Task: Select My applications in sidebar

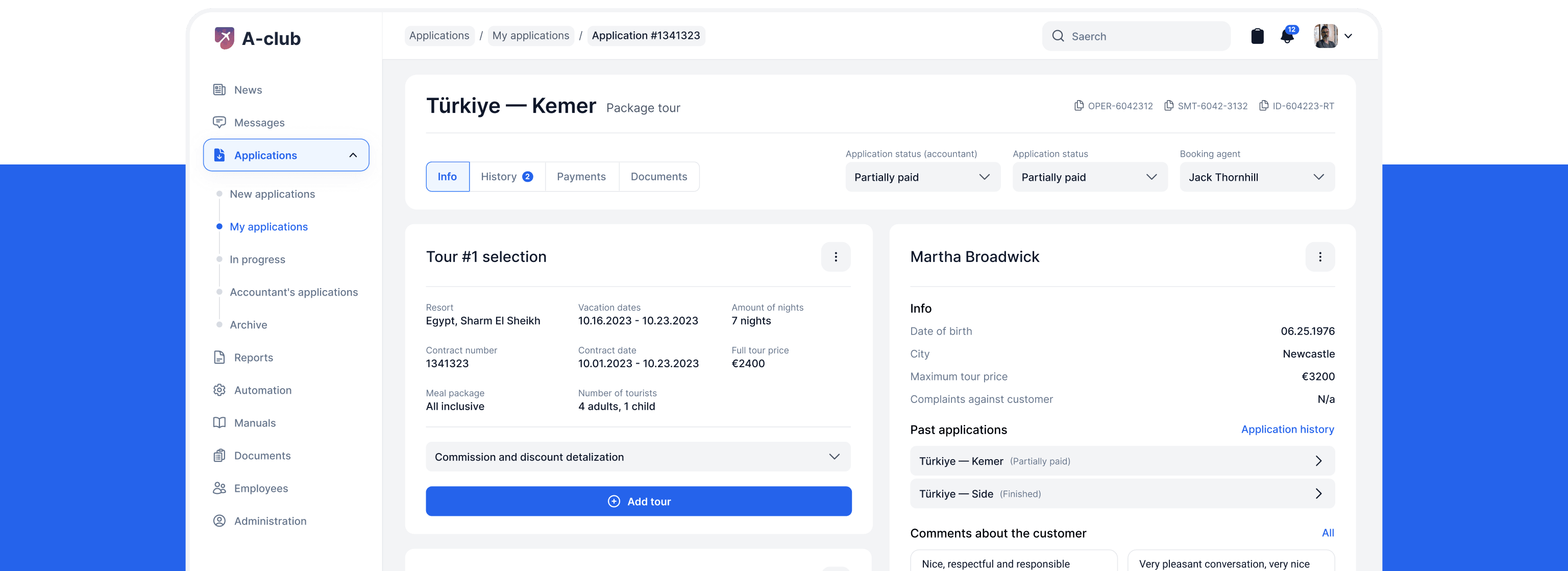Action: [268, 227]
